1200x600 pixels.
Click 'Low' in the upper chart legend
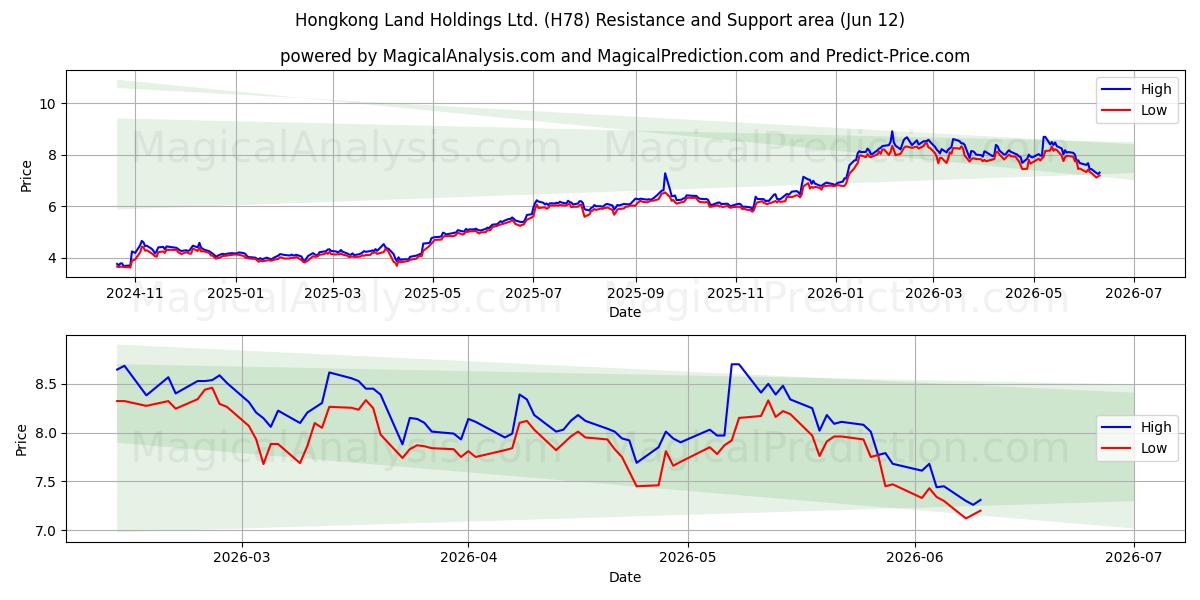[1154, 110]
